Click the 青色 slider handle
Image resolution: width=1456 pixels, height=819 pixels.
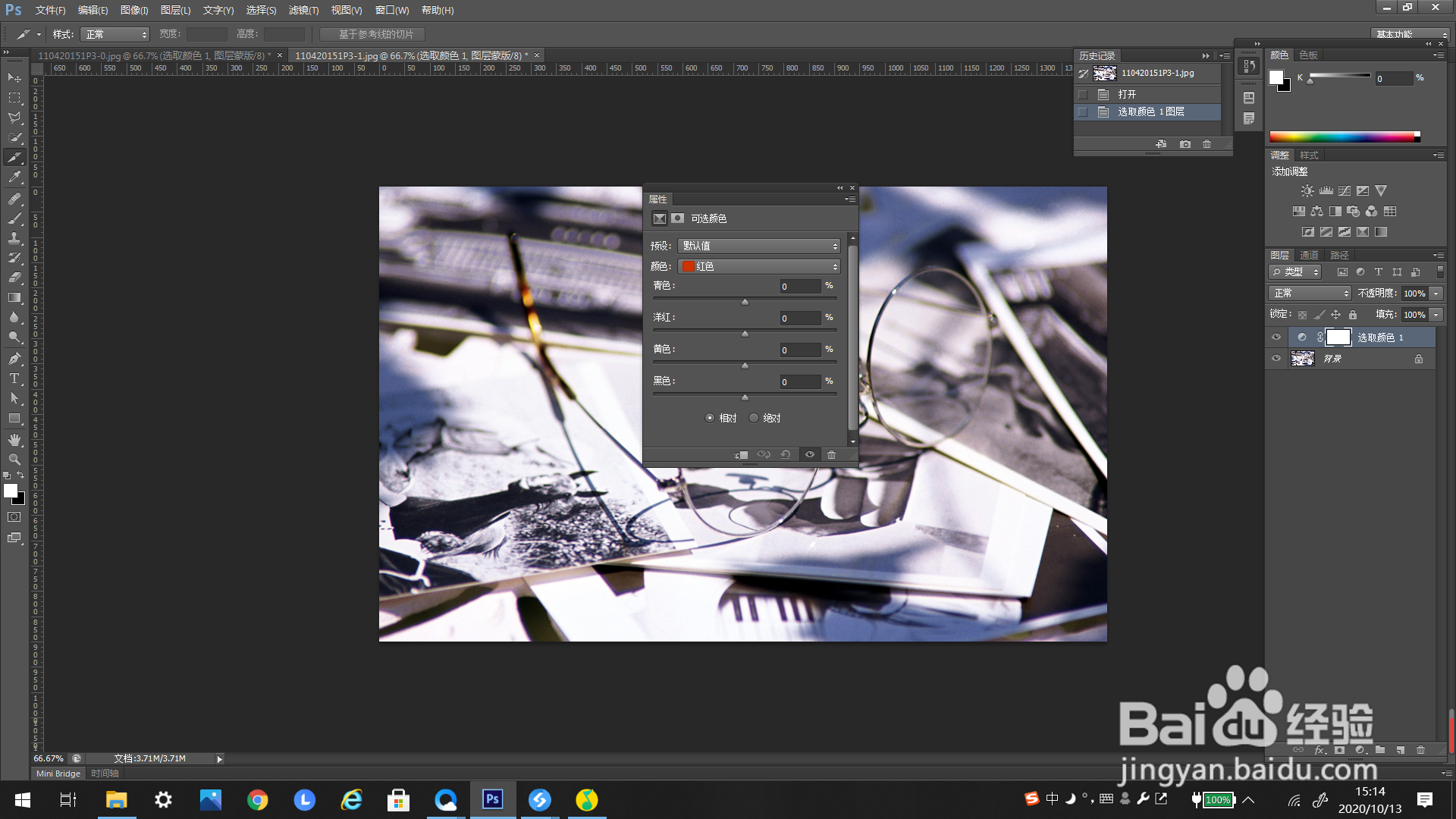(745, 302)
